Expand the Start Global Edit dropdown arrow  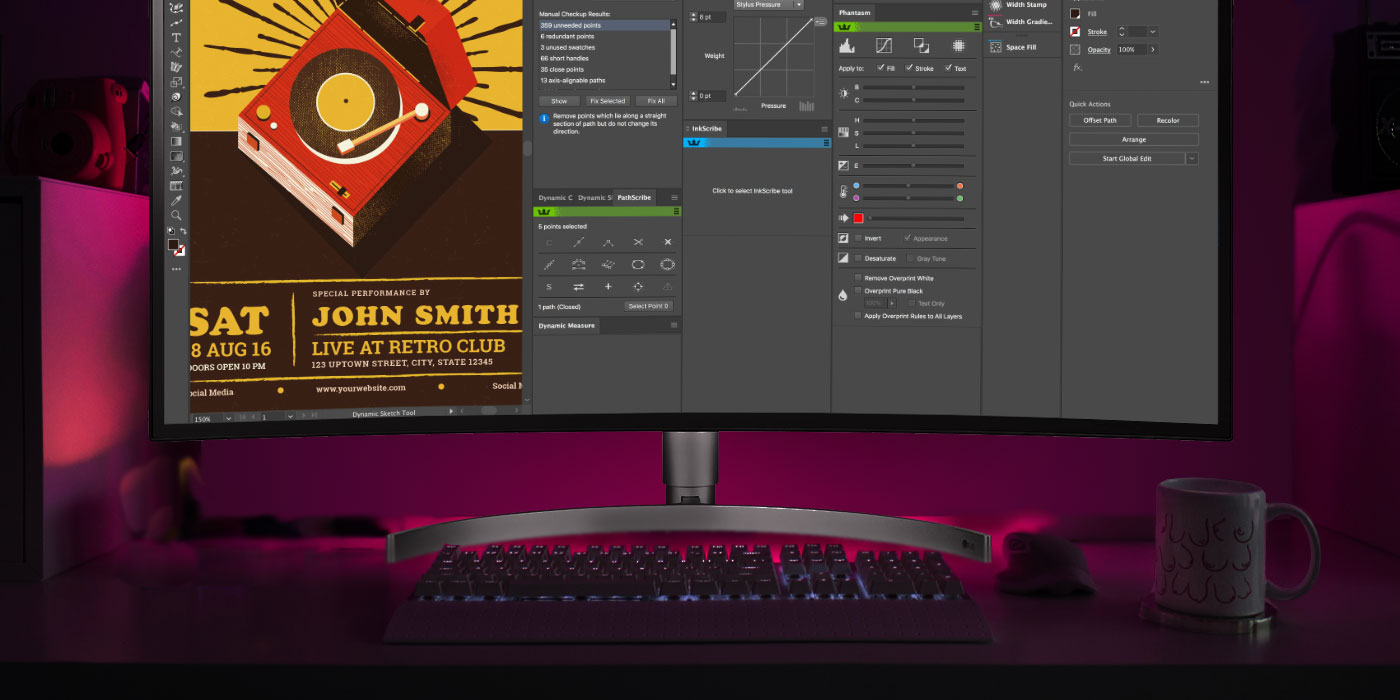click(x=1191, y=159)
